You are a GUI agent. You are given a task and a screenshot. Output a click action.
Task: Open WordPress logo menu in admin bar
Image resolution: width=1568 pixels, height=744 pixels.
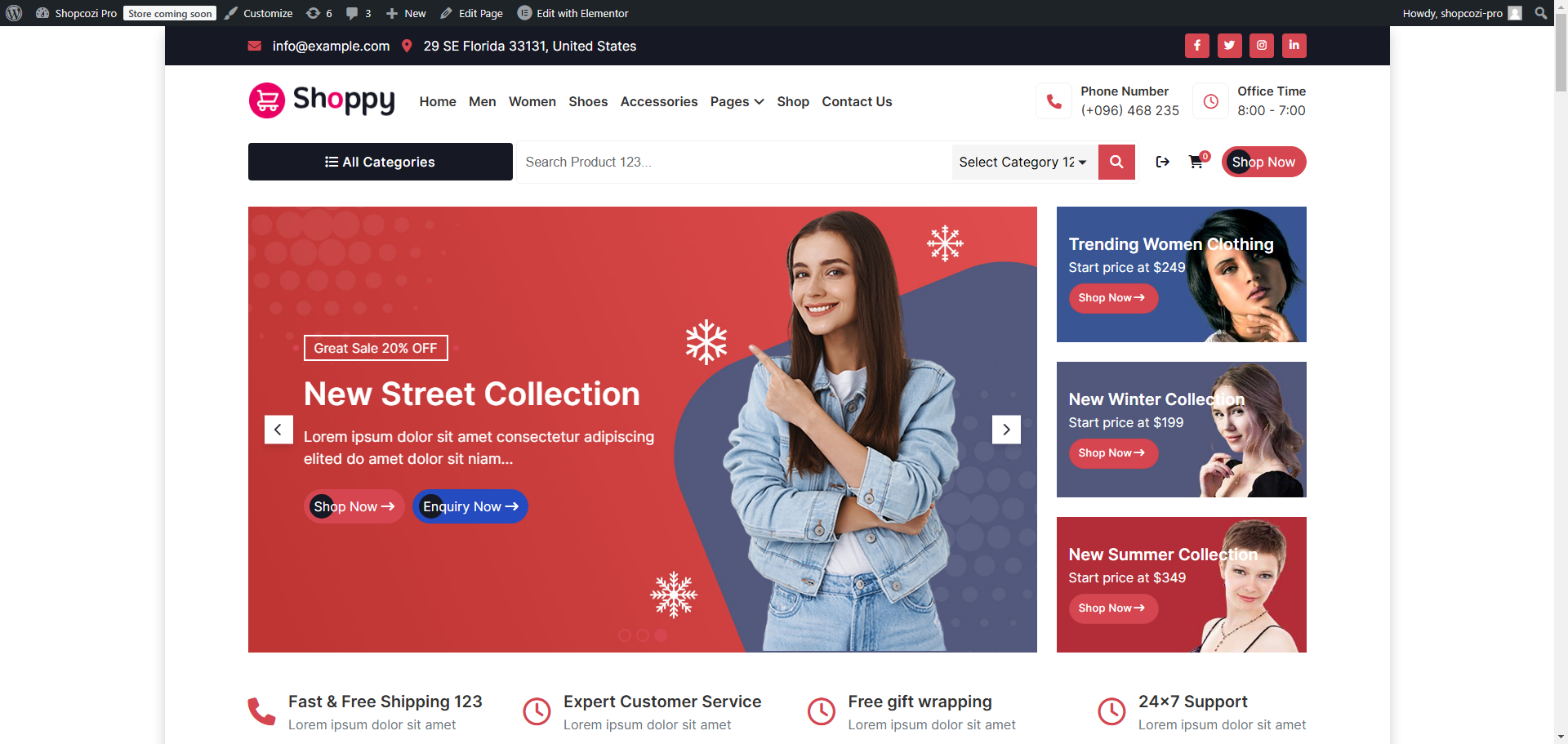[x=14, y=13]
